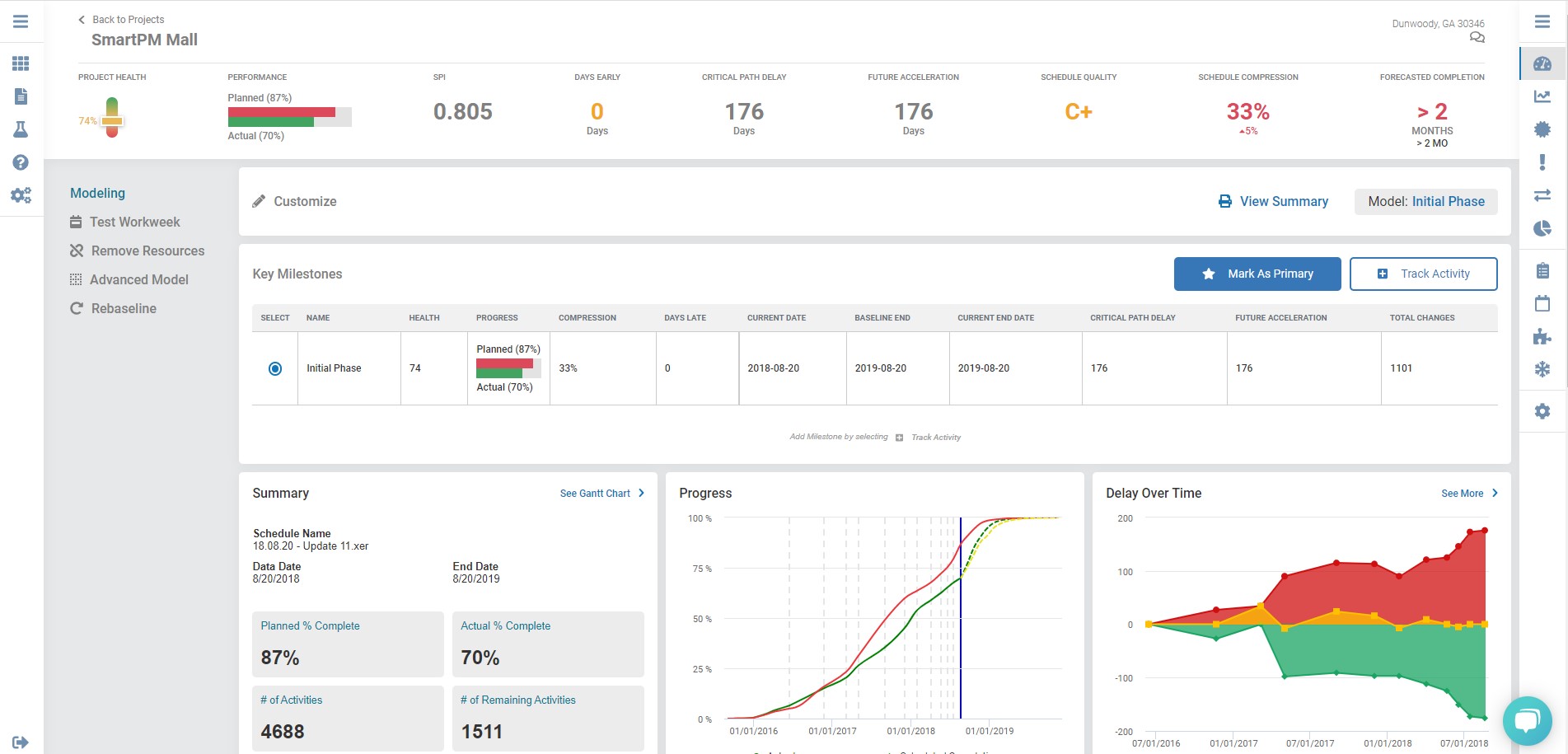Open the lab flask tool in the left sidebar
The image size is (1568, 754).
[x=21, y=129]
